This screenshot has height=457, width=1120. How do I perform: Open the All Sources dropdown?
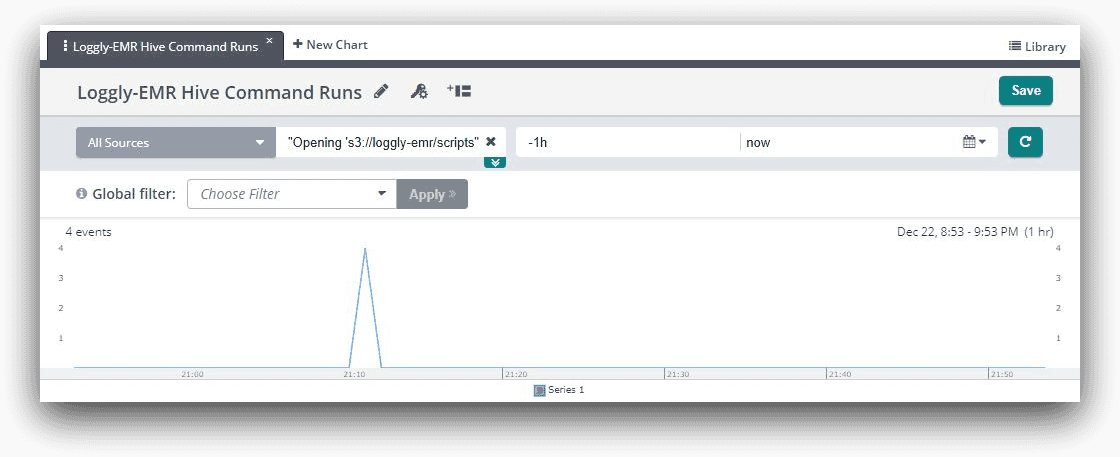[x=175, y=142]
